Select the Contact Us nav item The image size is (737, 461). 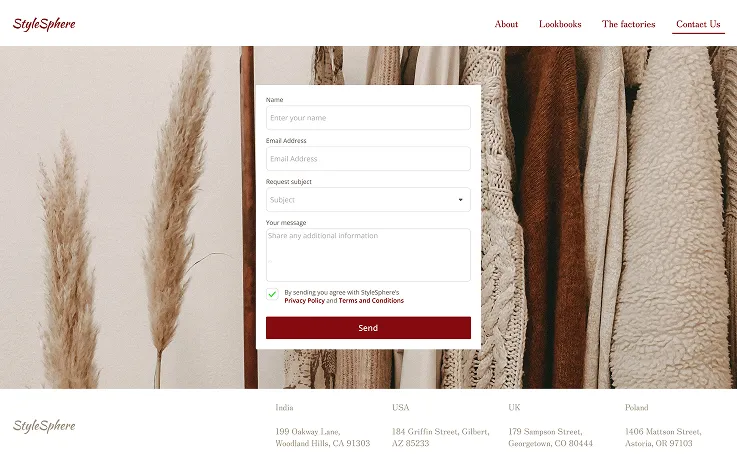tap(698, 24)
